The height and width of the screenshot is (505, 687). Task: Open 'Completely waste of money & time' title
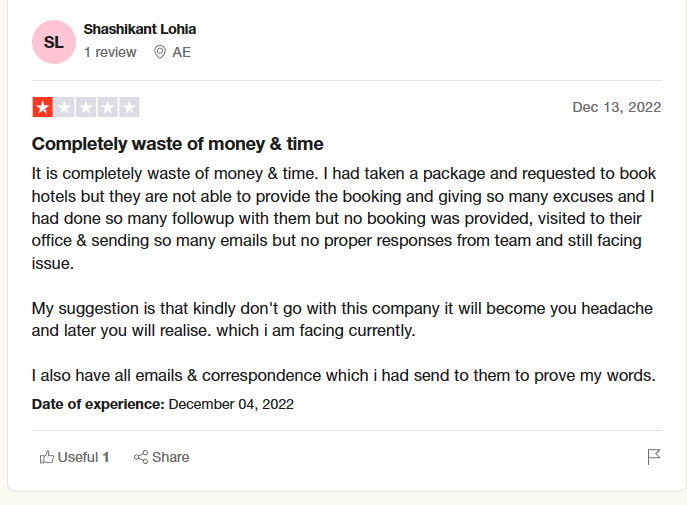coord(178,143)
